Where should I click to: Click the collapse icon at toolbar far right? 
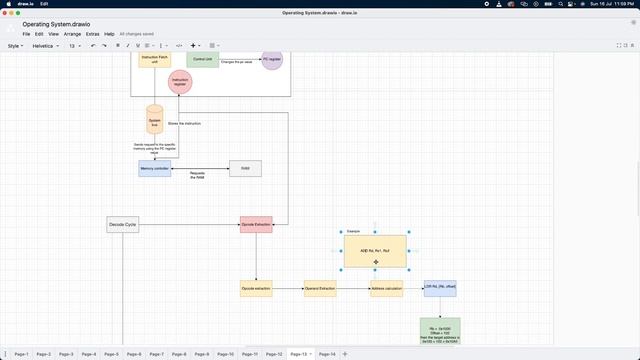pos(633,45)
